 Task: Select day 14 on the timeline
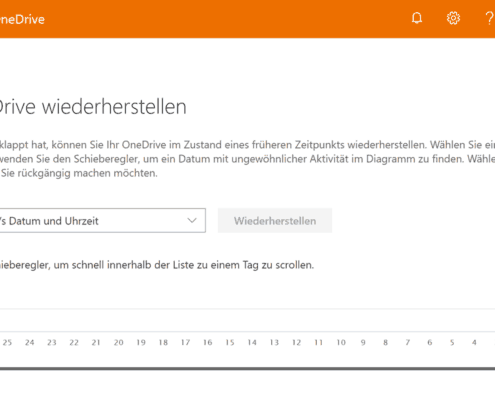point(252,342)
